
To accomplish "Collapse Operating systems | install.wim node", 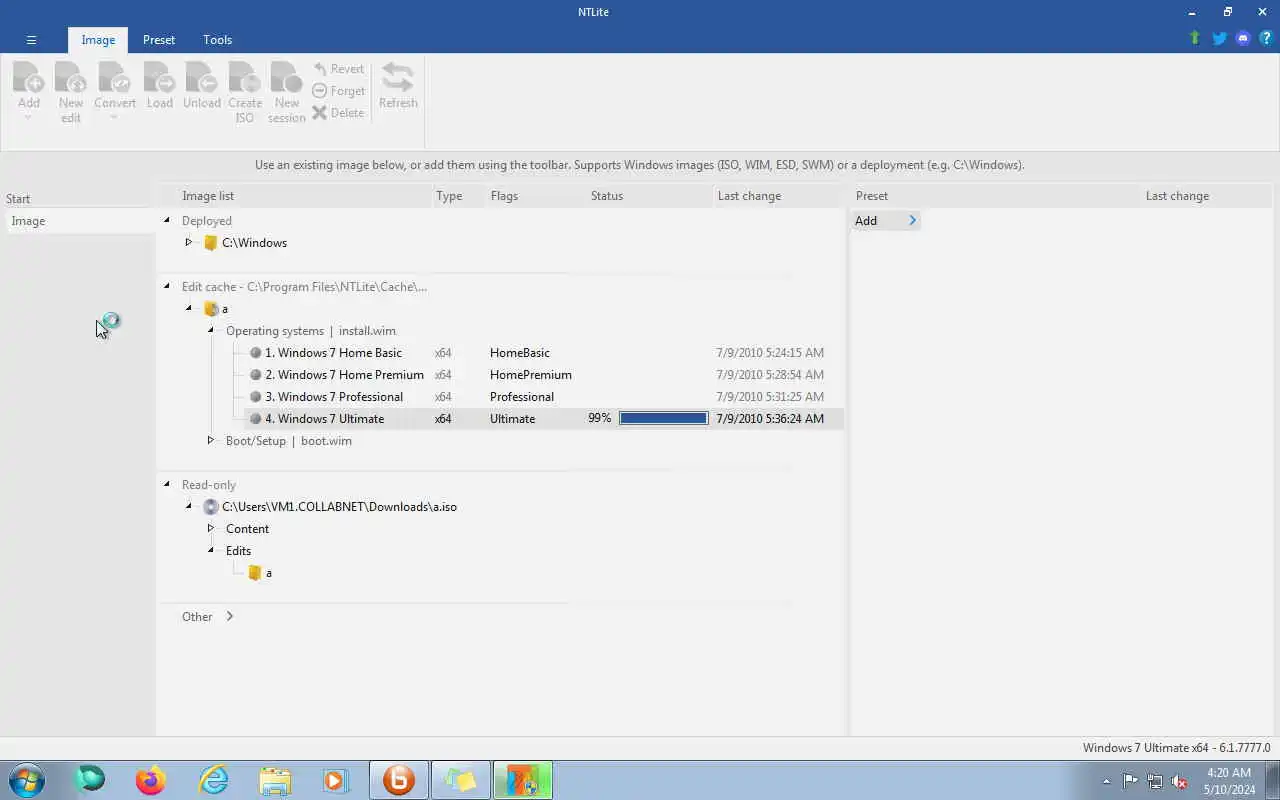I will point(211,330).
